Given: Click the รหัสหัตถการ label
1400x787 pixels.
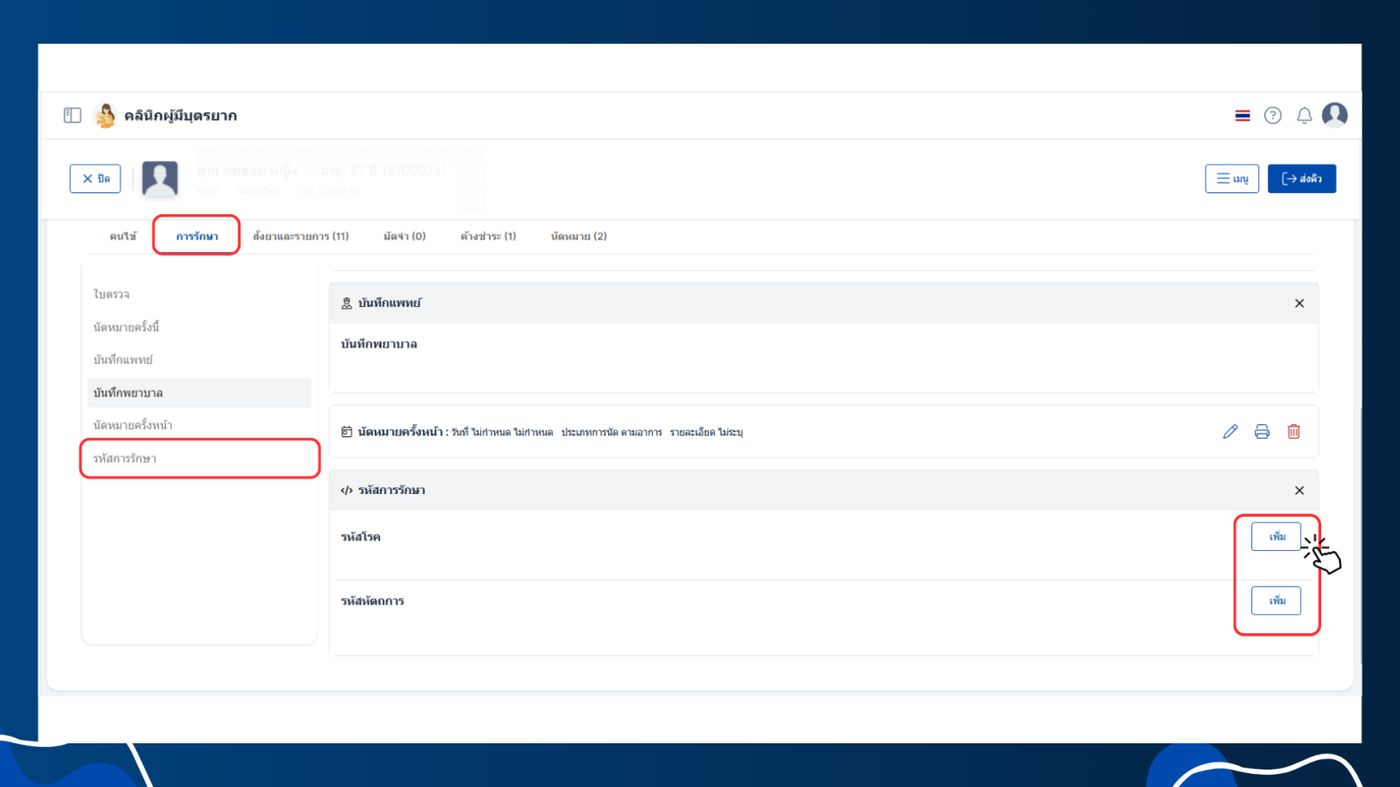Looking at the screenshot, I should [x=372, y=601].
